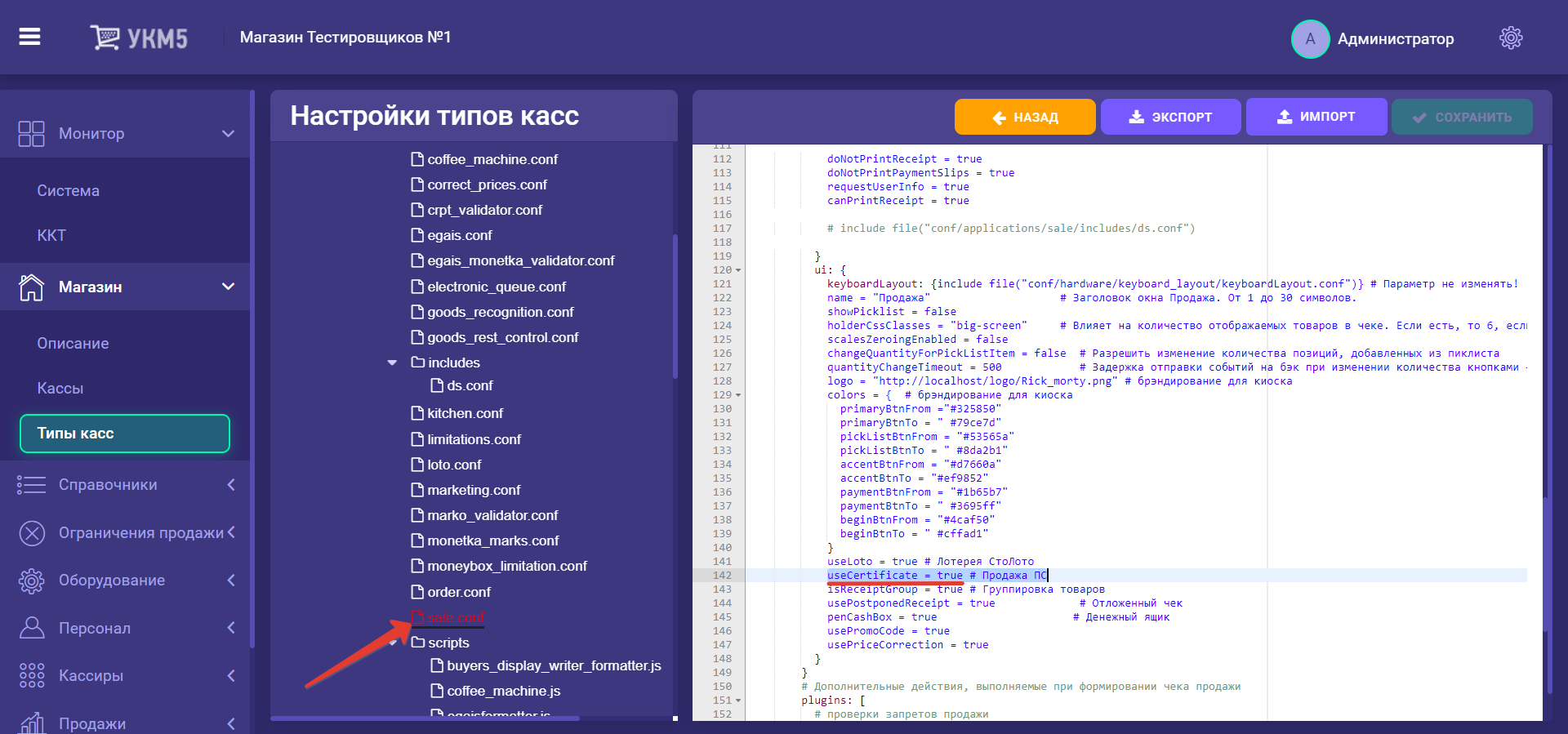The height and width of the screenshot is (734, 1568).
Task: Click the Монитор dashboard icon
Action: click(31, 134)
